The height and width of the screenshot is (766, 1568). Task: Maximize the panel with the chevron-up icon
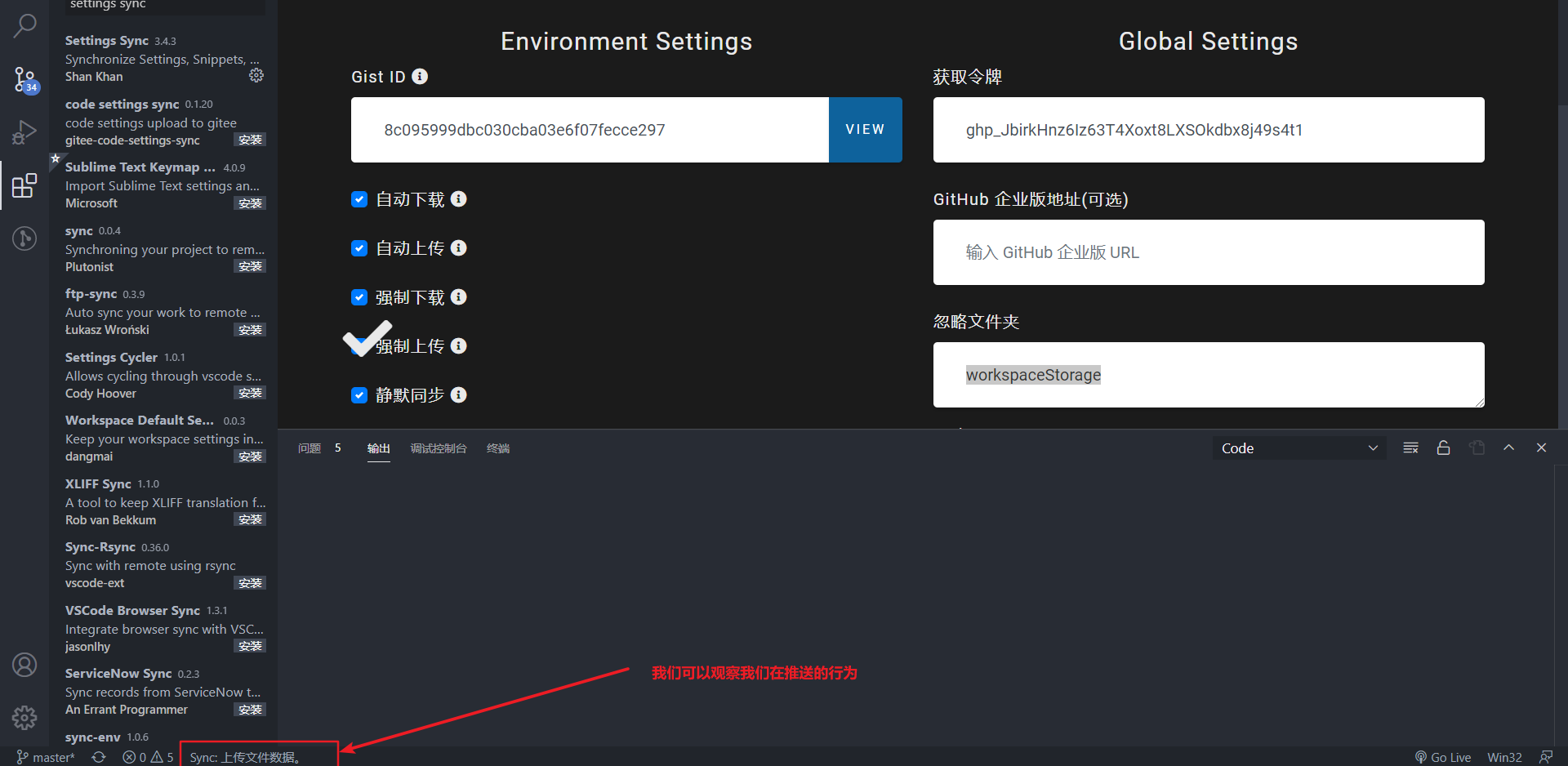click(1509, 448)
